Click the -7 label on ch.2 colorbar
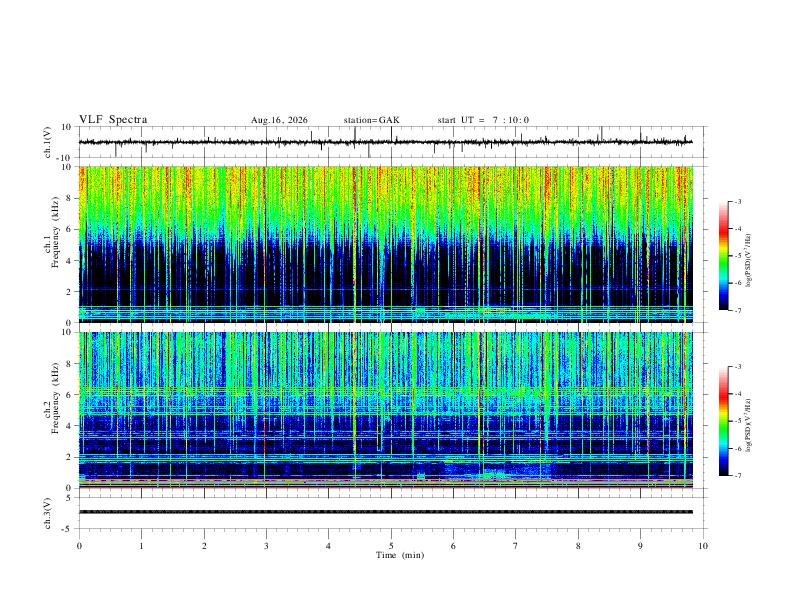792x612 pixels. 737,476
